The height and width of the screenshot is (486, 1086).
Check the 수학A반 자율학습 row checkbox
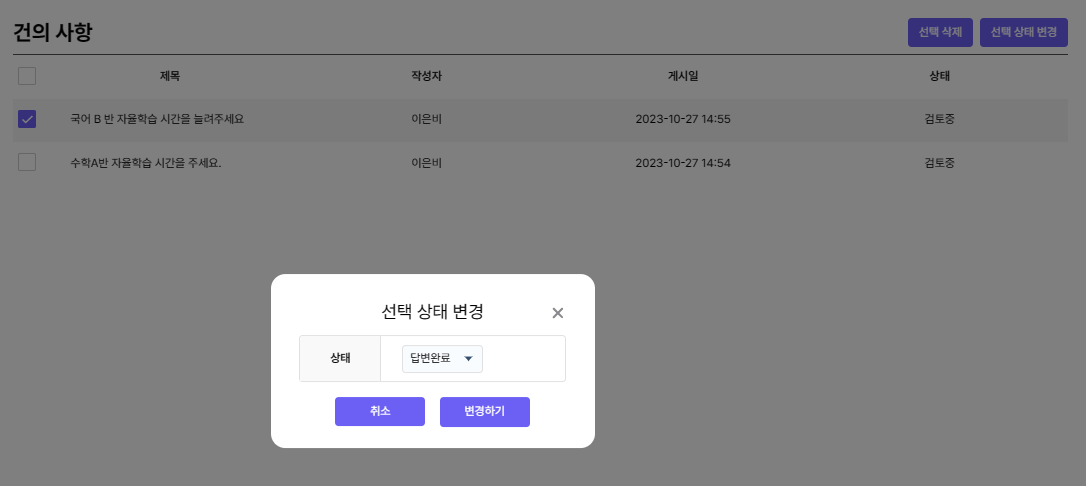click(x=27, y=162)
